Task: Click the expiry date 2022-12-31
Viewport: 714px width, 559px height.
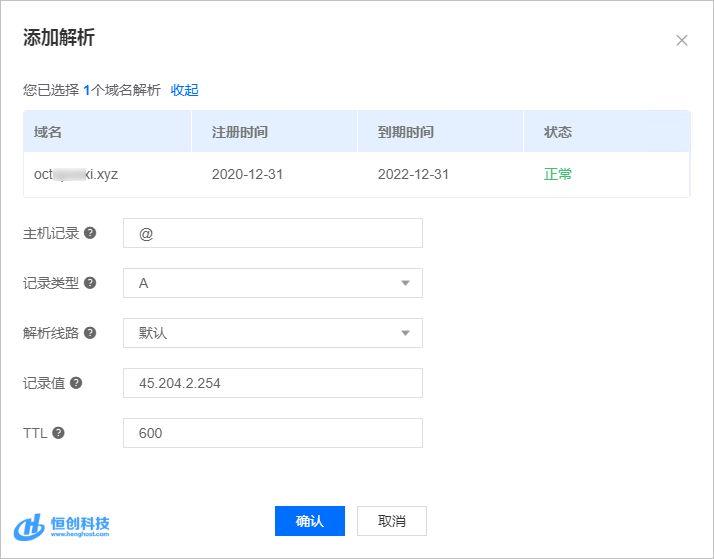Action: click(413, 174)
